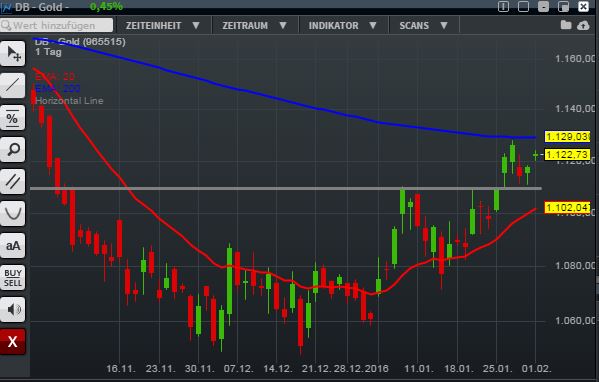This screenshot has width=599, height=382.
Task: Activate the magnifier zoom tool
Action: pyautogui.click(x=13, y=149)
